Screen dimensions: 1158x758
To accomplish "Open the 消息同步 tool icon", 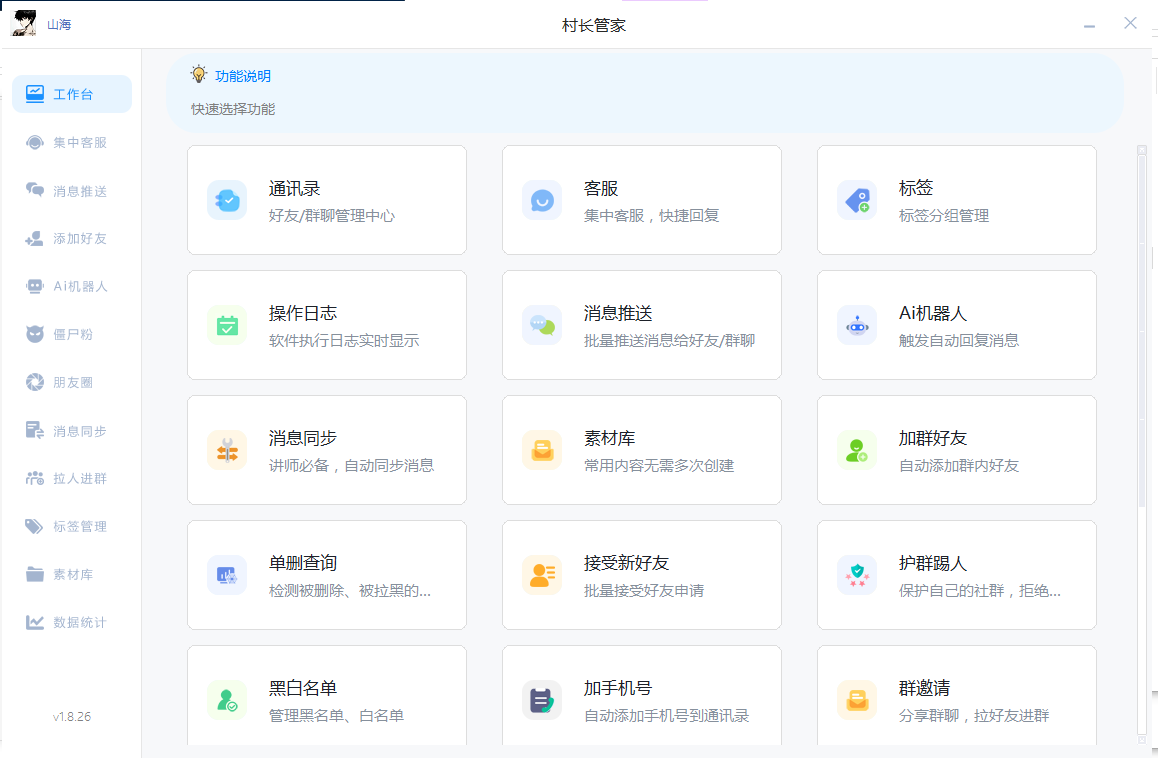I will (x=227, y=450).
